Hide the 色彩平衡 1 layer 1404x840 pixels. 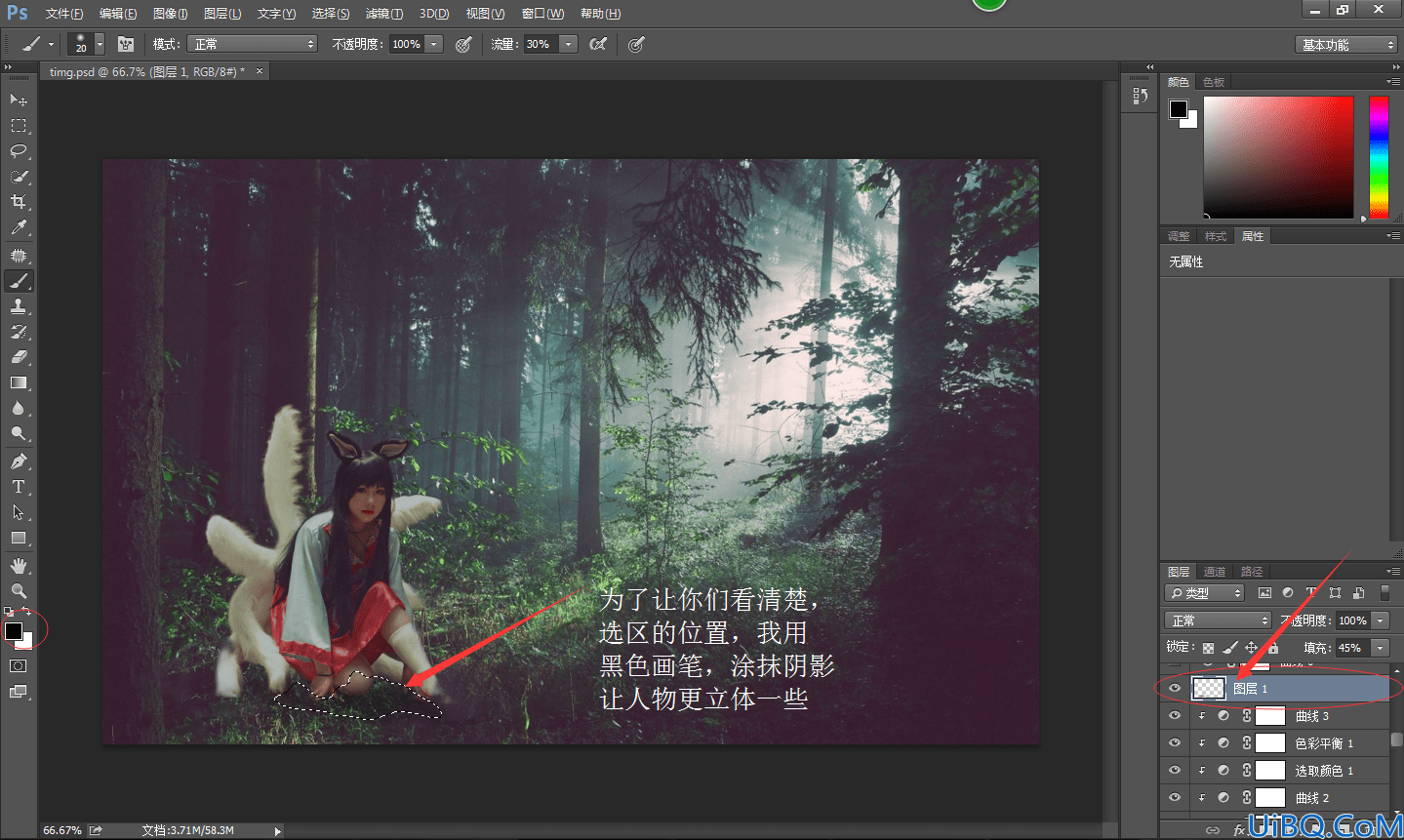coord(1175,743)
